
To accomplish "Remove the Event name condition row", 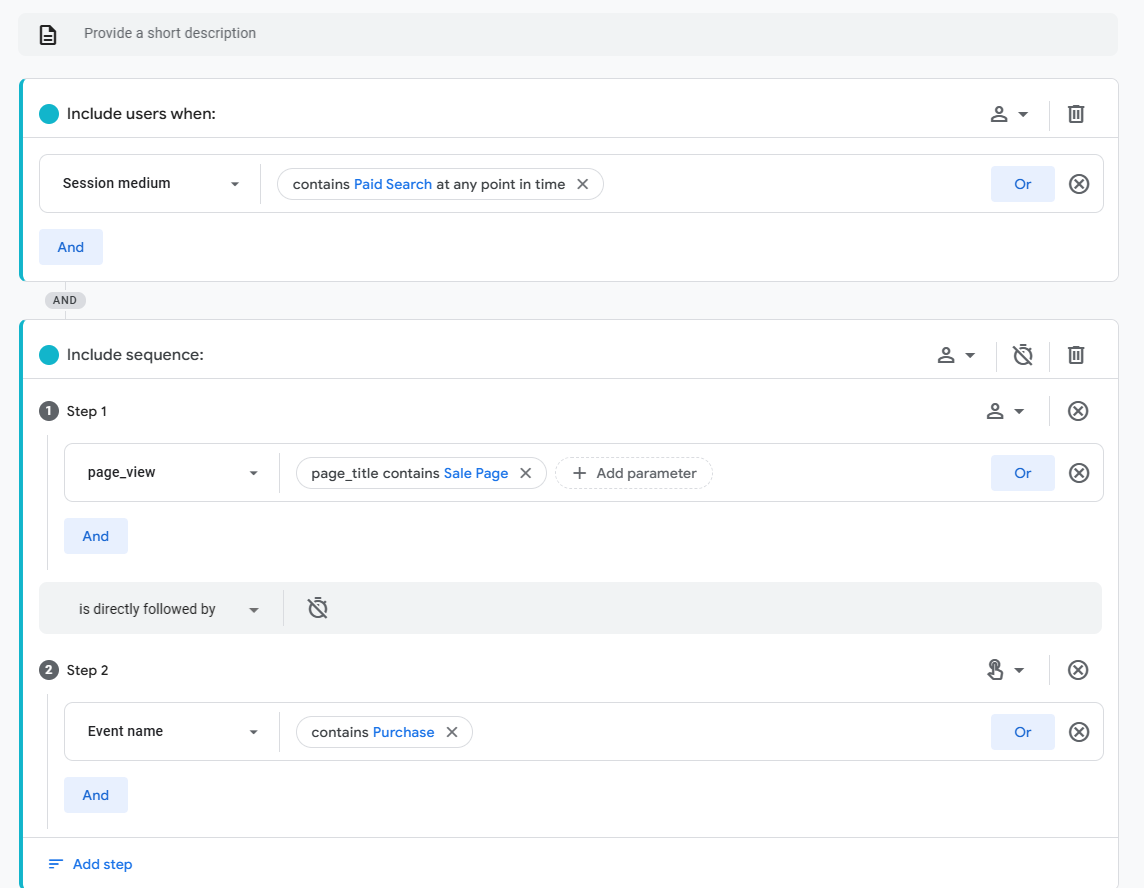I will [x=1079, y=732].
